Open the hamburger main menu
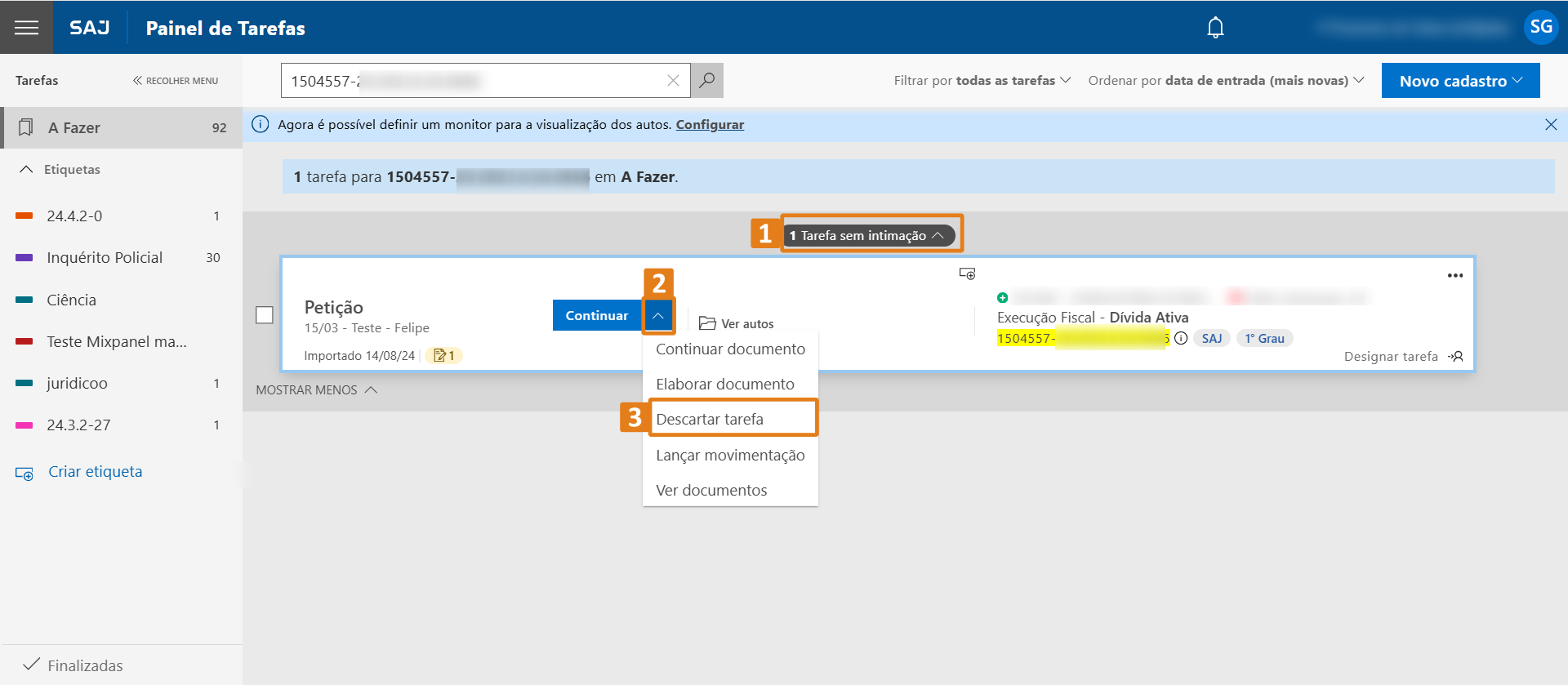 26,28
